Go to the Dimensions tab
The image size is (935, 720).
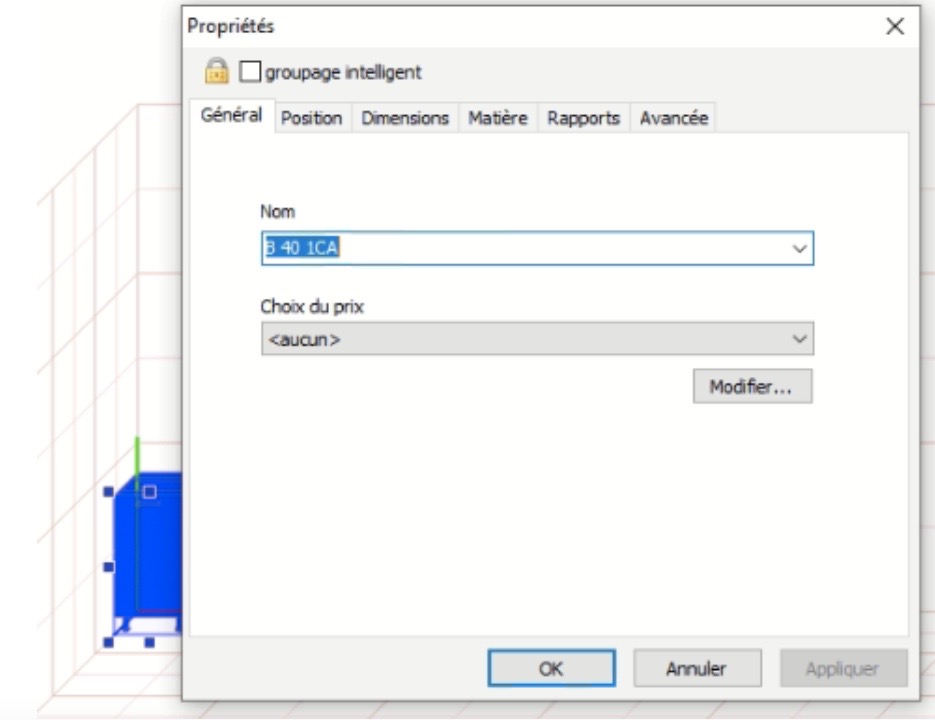[x=405, y=118]
